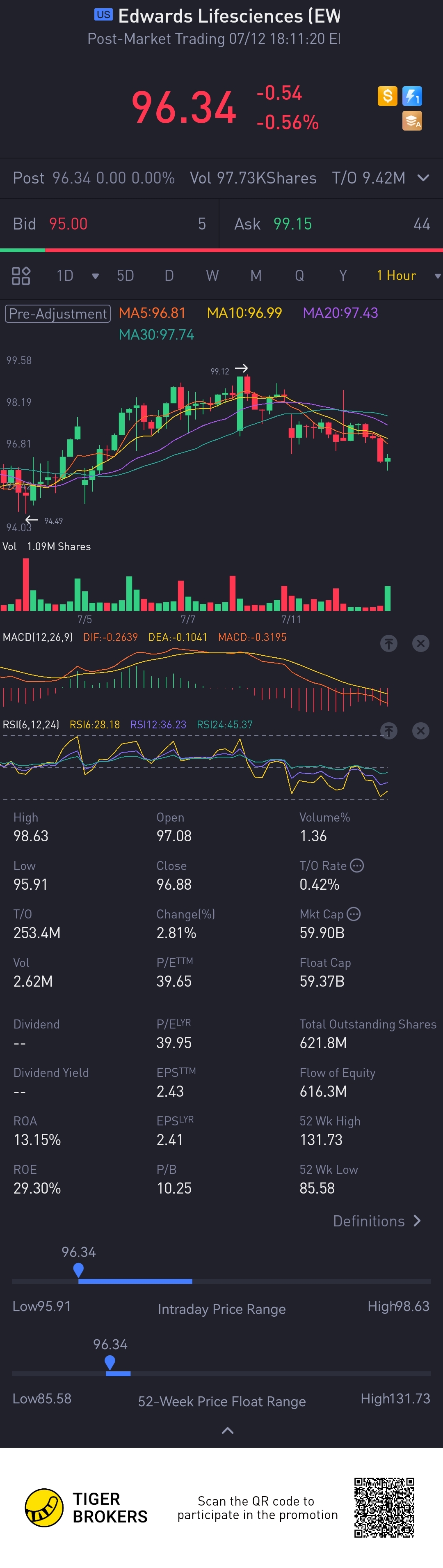Tap the MA20:97.43 indicator label
The image size is (443, 1568).
tap(341, 313)
